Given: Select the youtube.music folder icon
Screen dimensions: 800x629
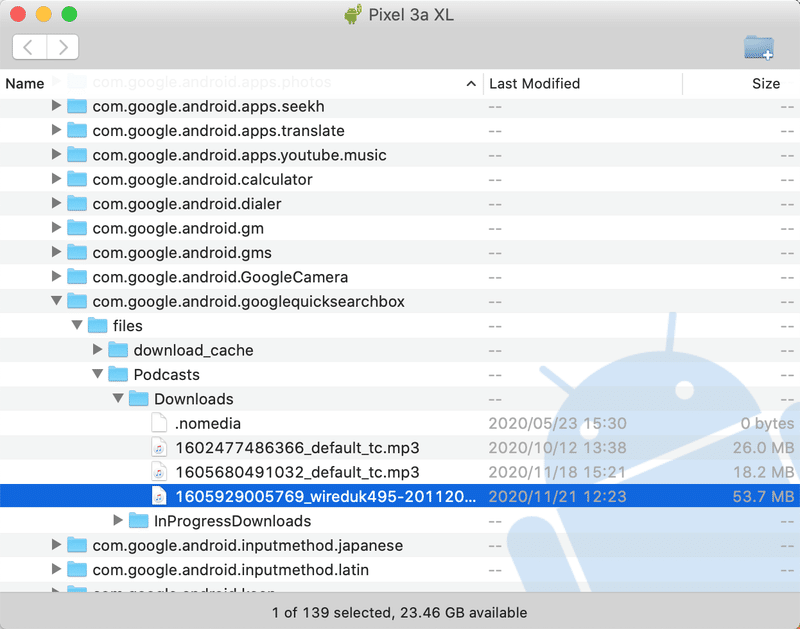Looking at the screenshot, I should pos(77,155).
